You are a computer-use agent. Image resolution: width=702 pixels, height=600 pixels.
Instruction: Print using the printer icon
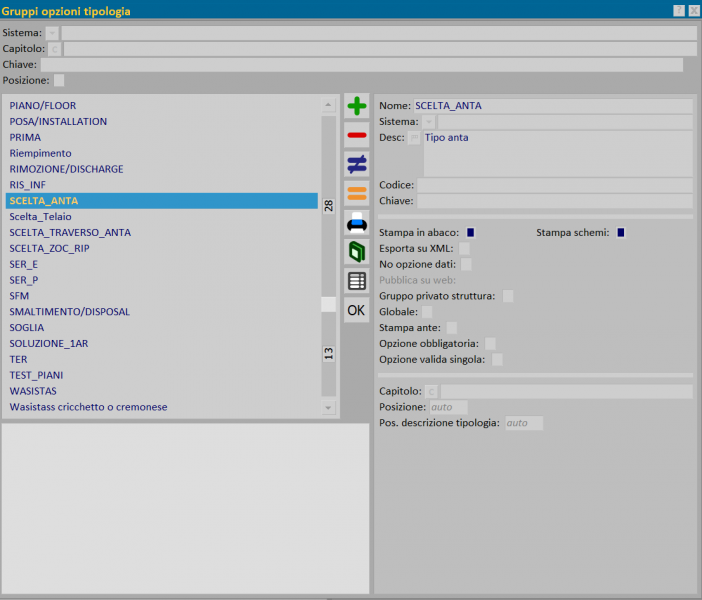(356, 223)
